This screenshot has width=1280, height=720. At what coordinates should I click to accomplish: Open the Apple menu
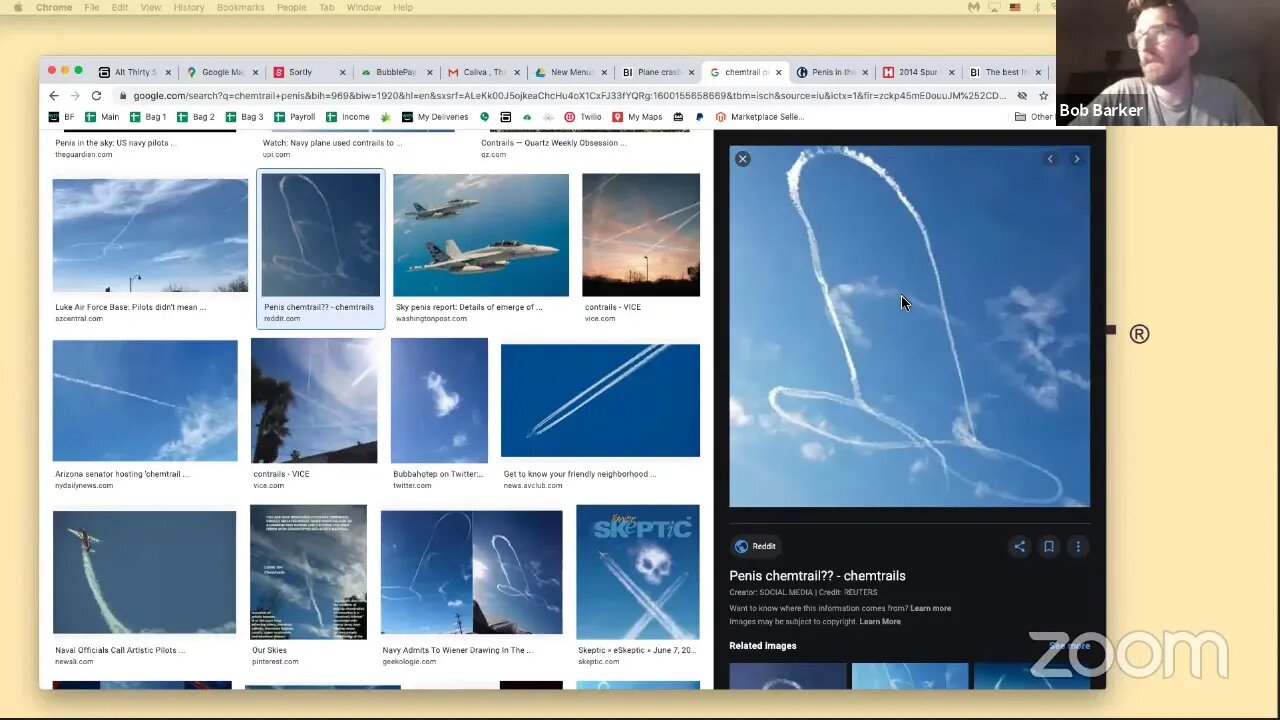[x=17, y=7]
